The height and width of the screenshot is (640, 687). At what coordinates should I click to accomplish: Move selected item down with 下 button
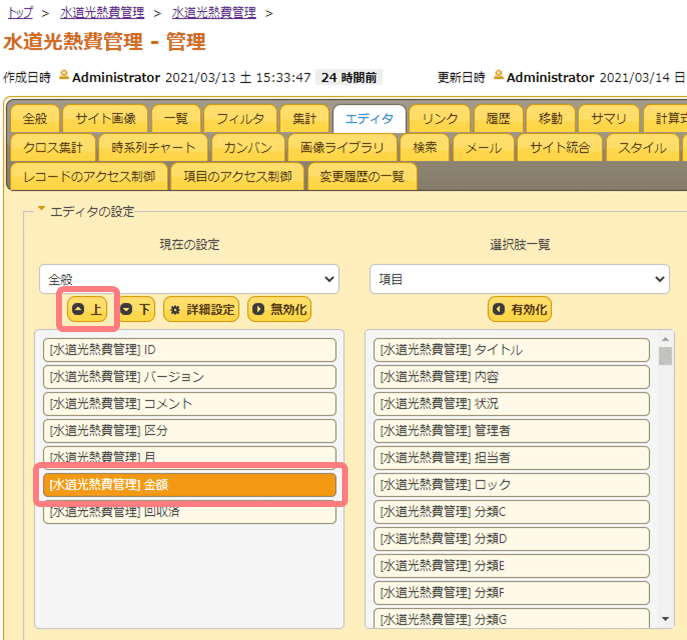pos(137,309)
